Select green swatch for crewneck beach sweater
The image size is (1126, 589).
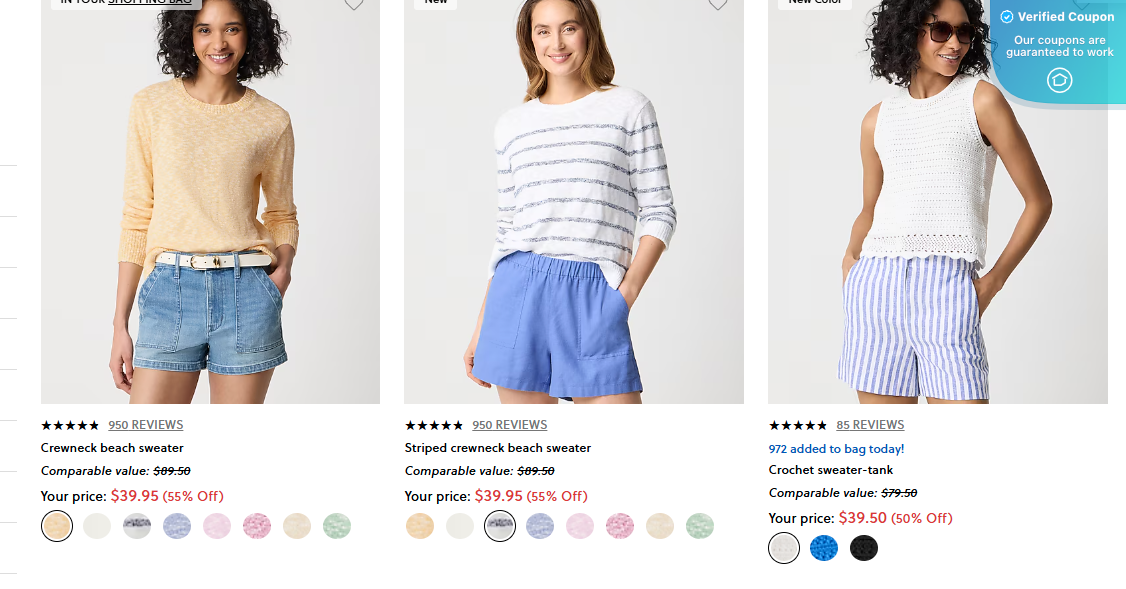(x=337, y=525)
